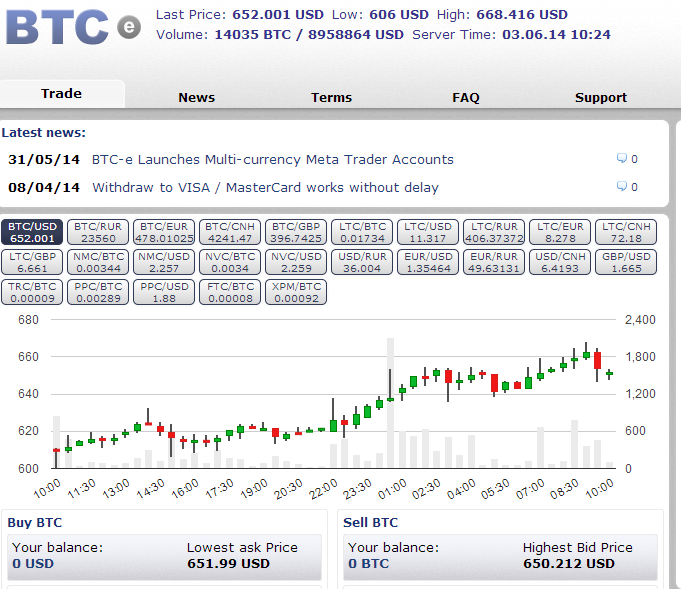
Task: Click the 31/05/14 news date
Action: coord(44,159)
